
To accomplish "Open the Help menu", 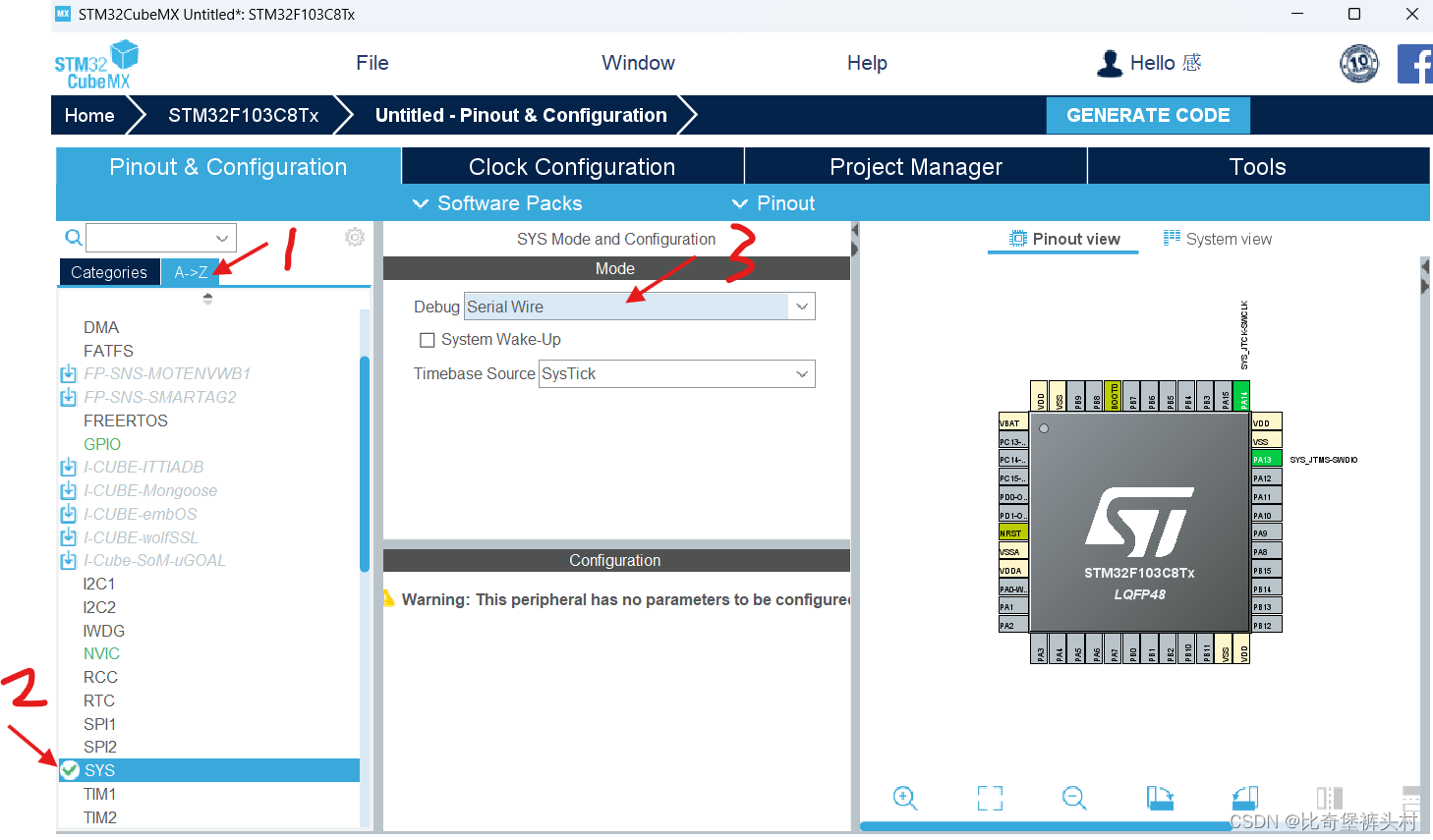I will click(x=867, y=63).
